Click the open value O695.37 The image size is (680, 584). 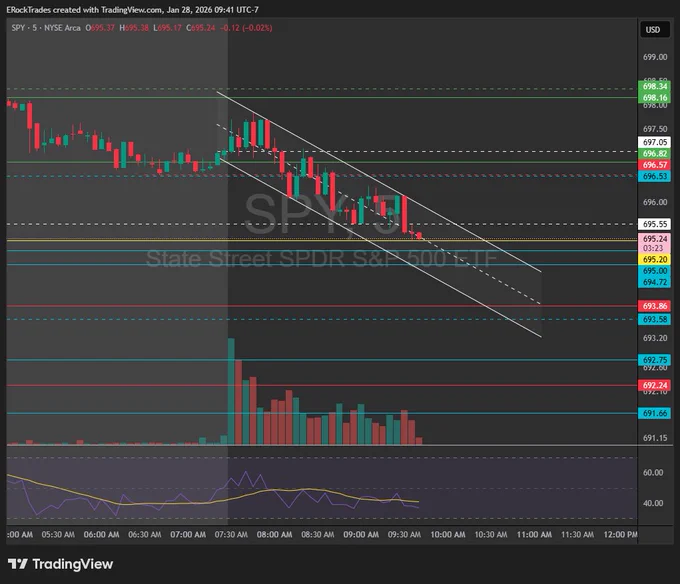tap(100, 28)
